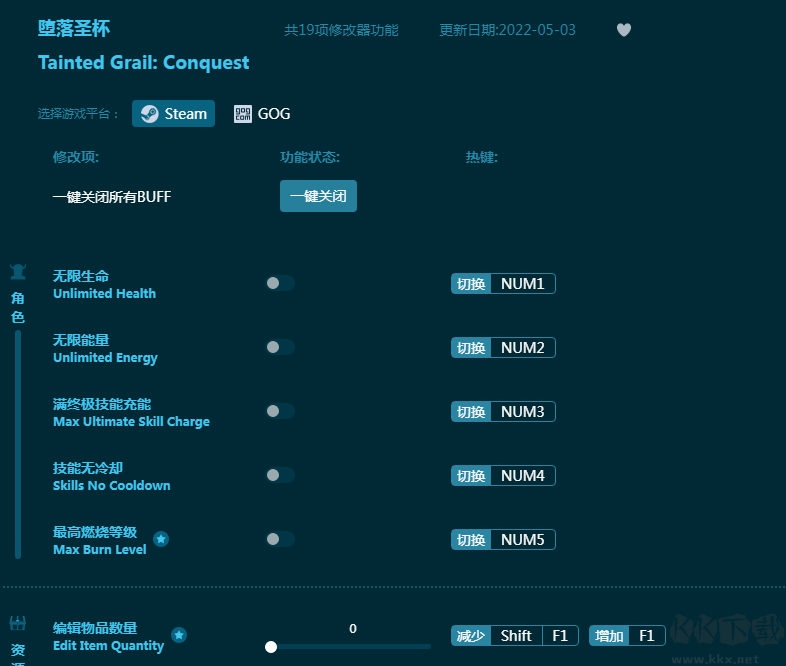Switch on Max Burn Level toggle
The image size is (786, 666).
tap(280, 539)
